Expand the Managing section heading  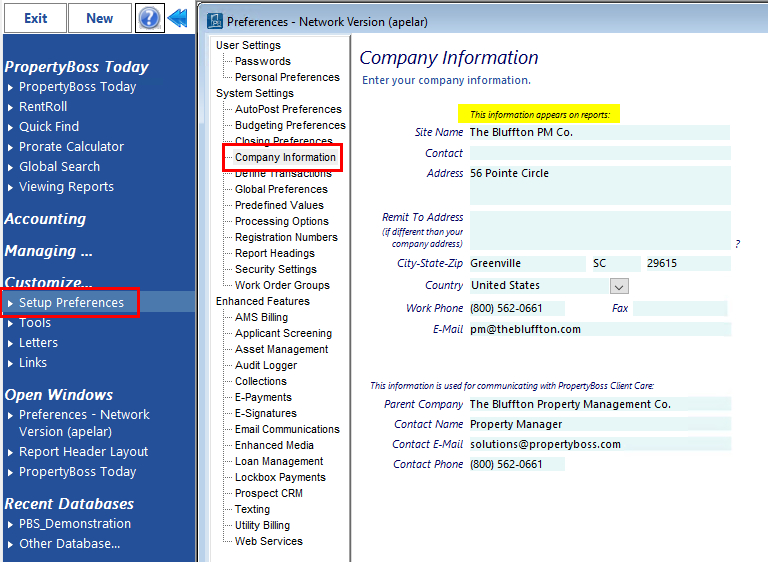click(48, 251)
